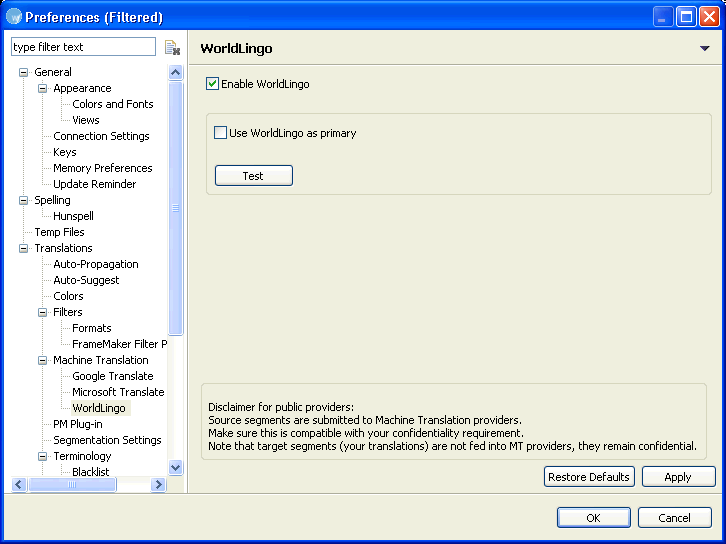The image size is (726, 544).
Task: Select WorldLingo tree item
Action: coord(99,408)
